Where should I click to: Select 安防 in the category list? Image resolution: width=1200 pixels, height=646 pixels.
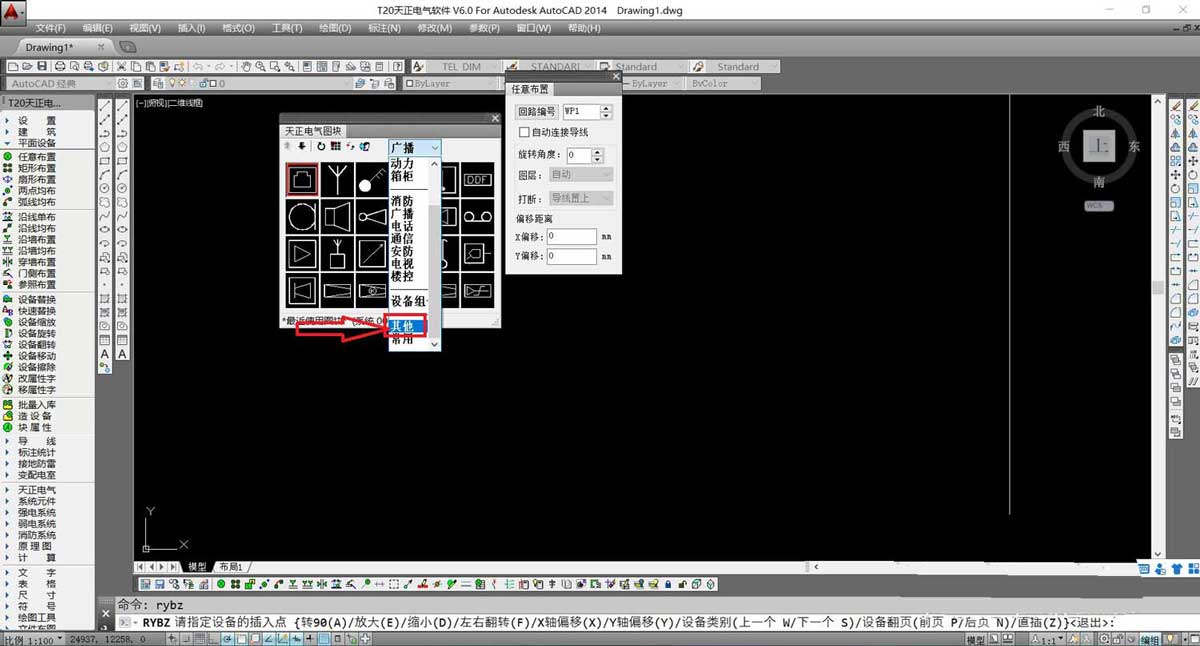point(402,251)
